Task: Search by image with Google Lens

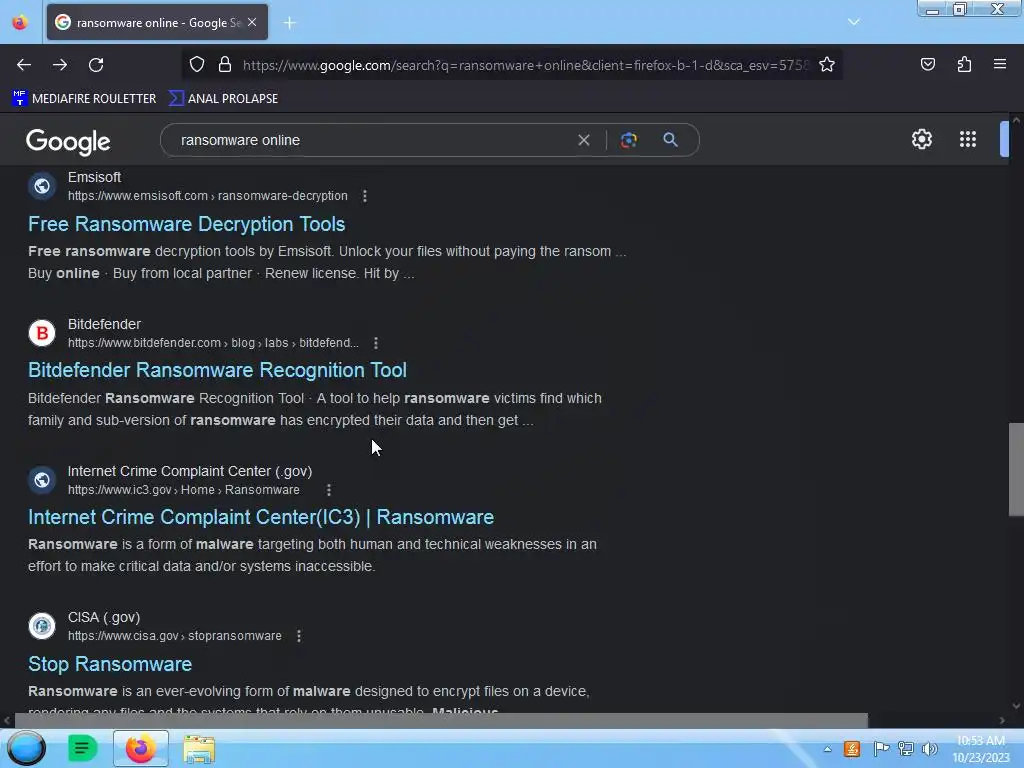Action: (x=628, y=140)
